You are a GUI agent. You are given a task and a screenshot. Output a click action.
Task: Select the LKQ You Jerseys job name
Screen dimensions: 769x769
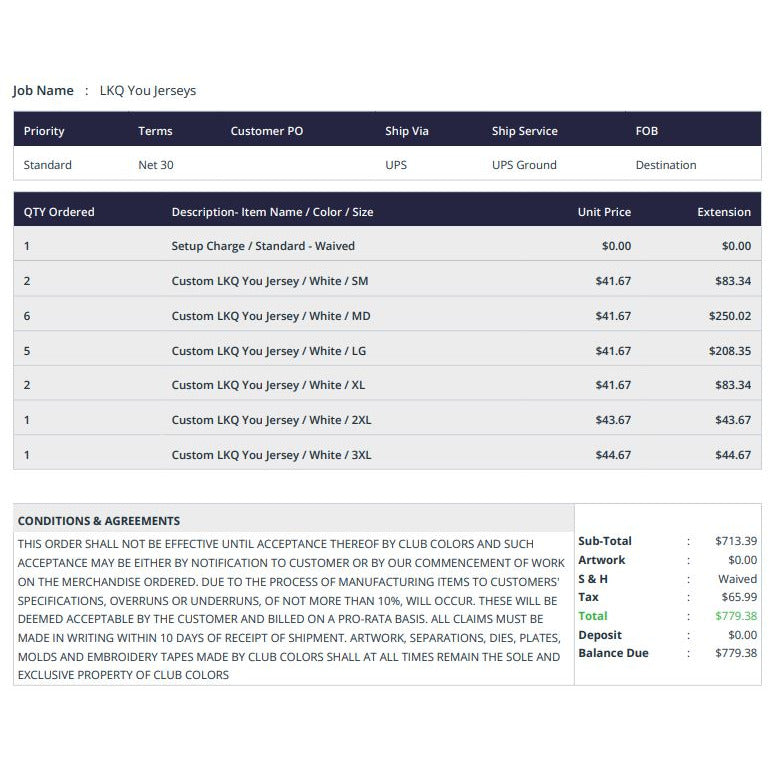click(148, 91)
